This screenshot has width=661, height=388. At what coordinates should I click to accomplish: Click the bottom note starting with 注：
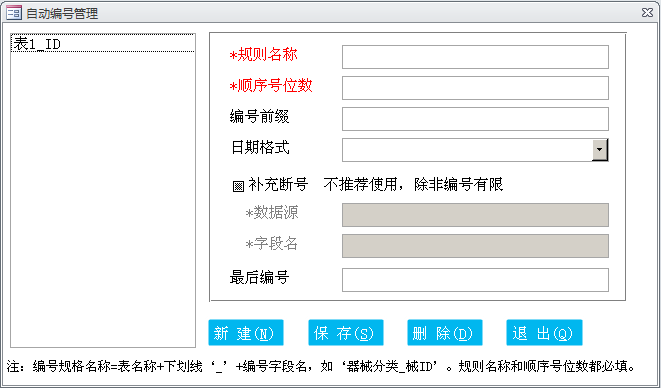(321, 366)
